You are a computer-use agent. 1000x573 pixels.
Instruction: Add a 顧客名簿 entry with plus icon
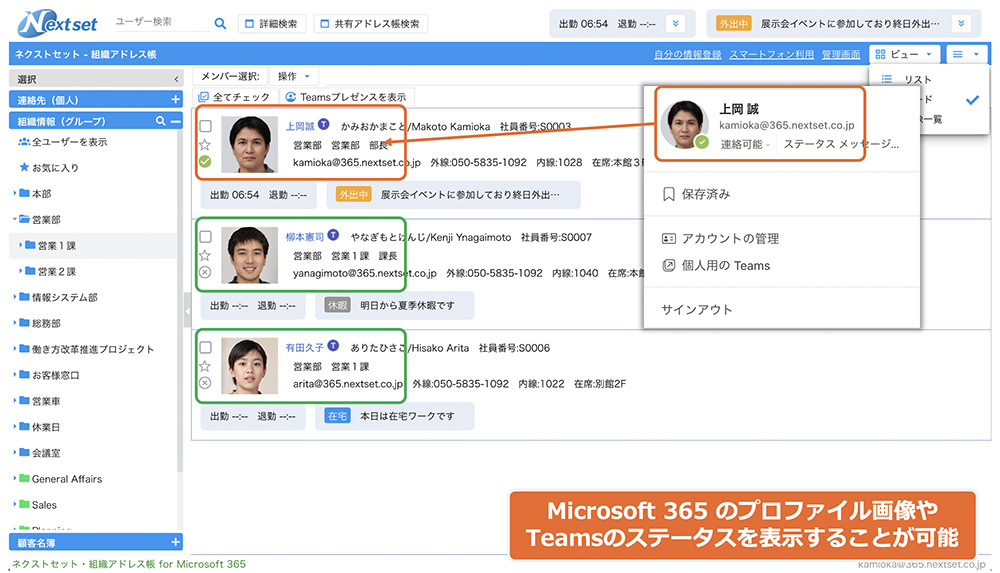175,542
